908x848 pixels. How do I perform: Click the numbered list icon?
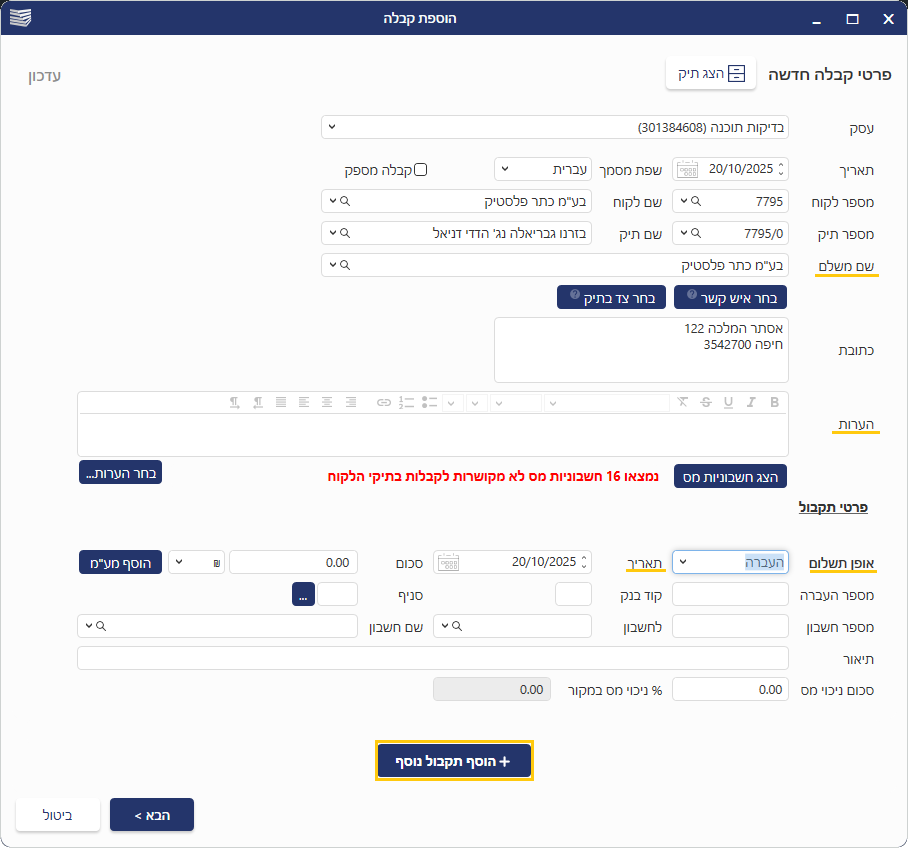[406, 403]
